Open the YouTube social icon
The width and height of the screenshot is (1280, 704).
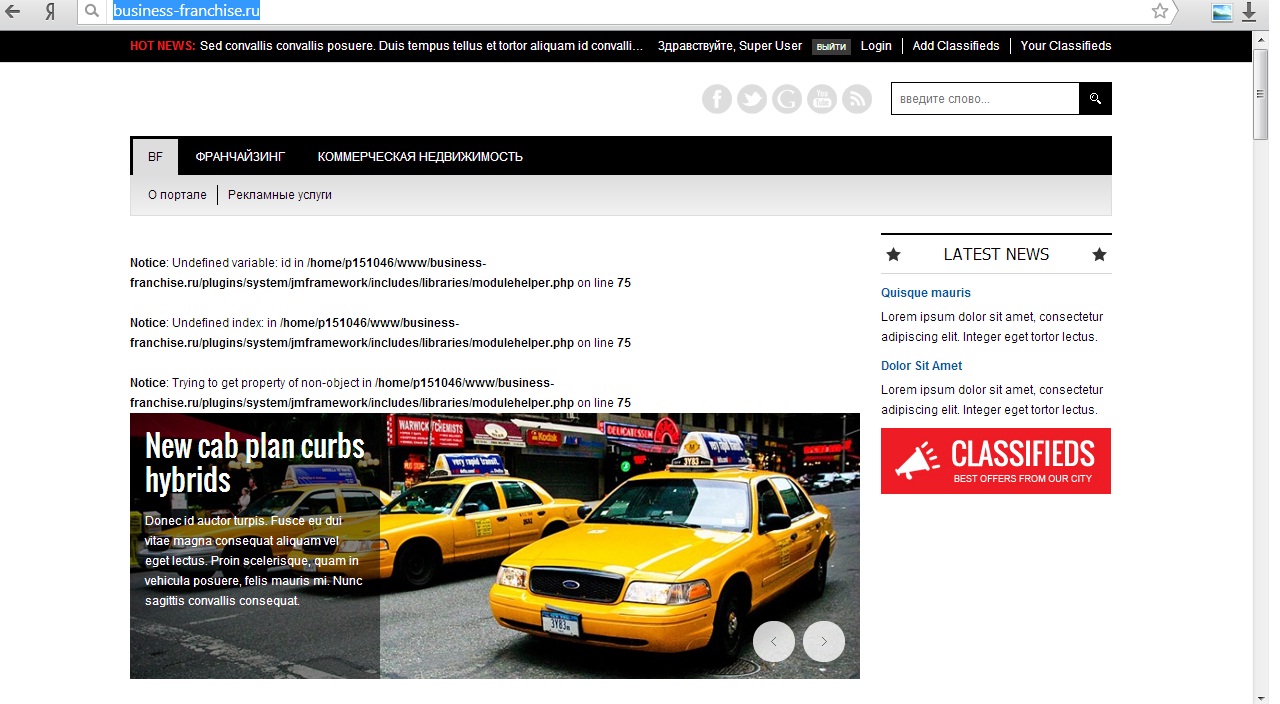point(822,99)
